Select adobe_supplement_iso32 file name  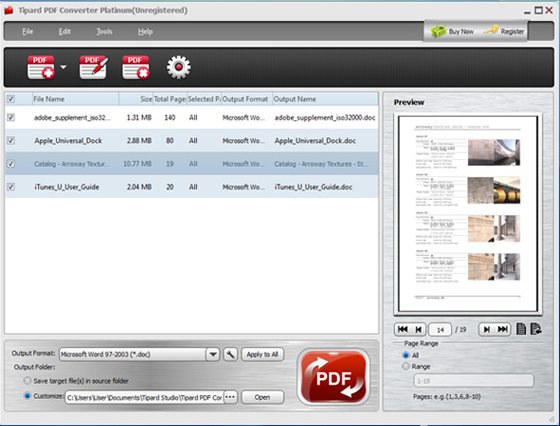pyautogui.click(x=72, y=117)
